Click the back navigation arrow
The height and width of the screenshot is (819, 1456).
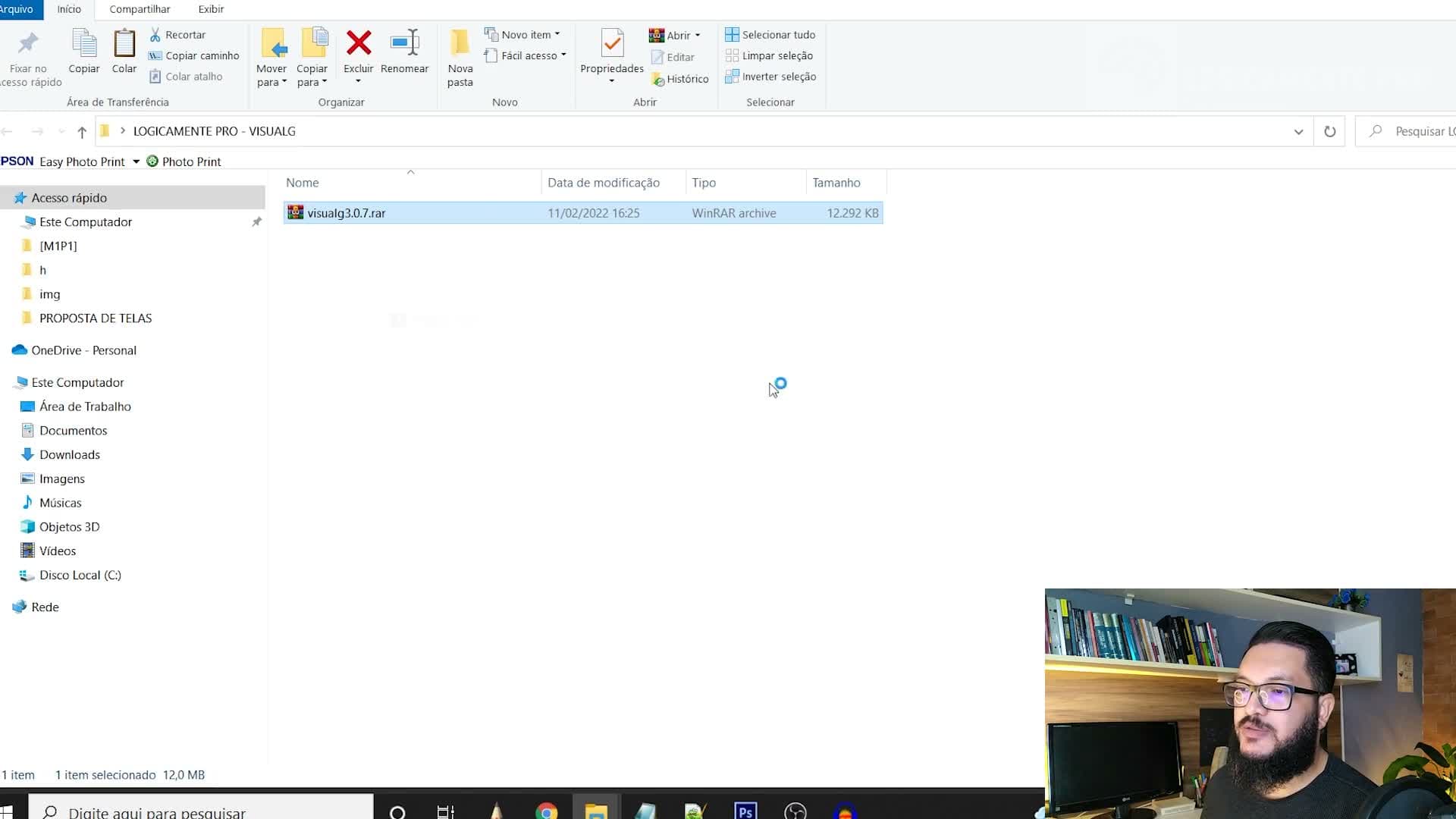[8, 132]
